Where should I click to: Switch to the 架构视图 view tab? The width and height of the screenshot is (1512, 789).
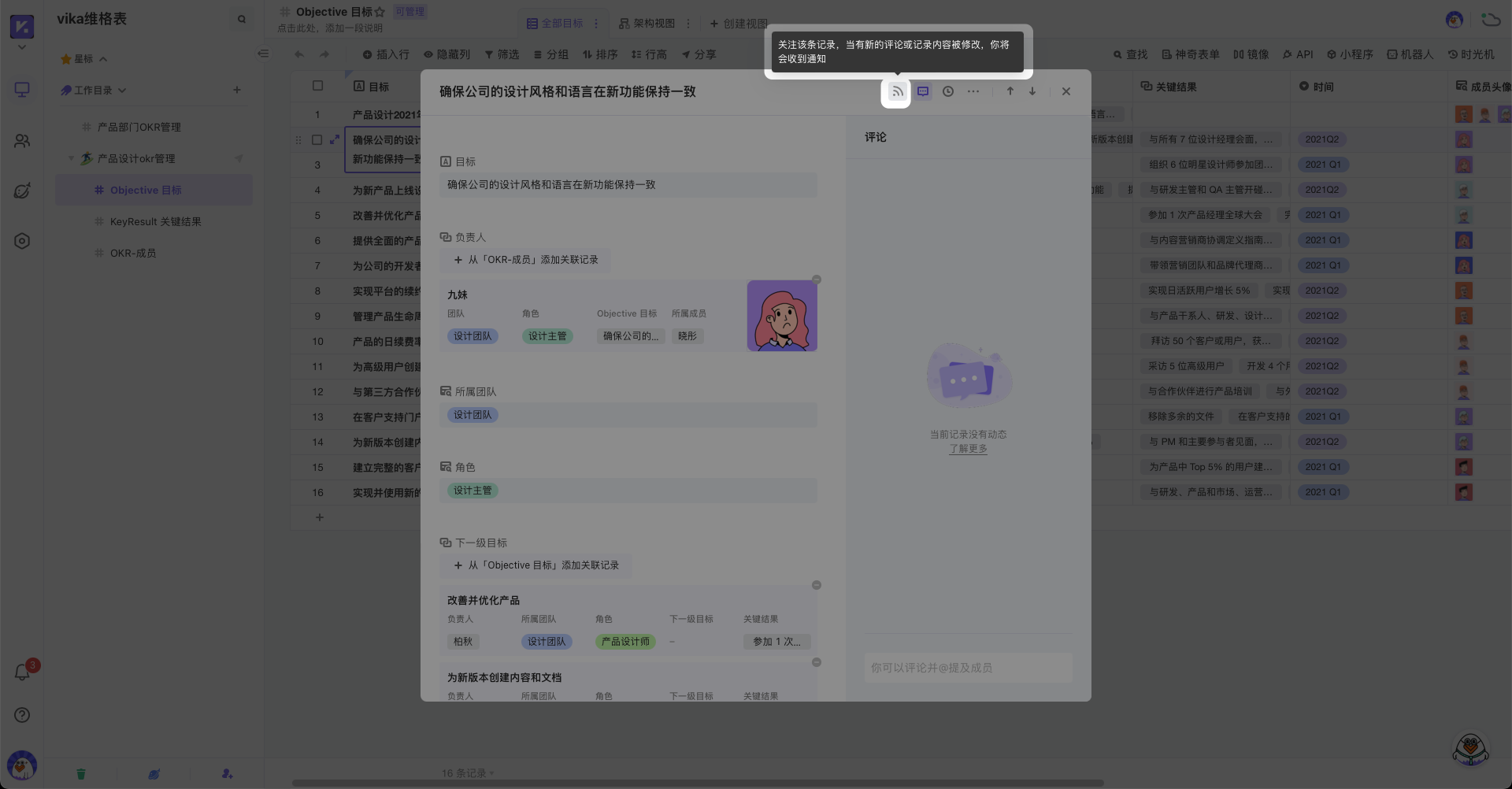coord(647,24)
